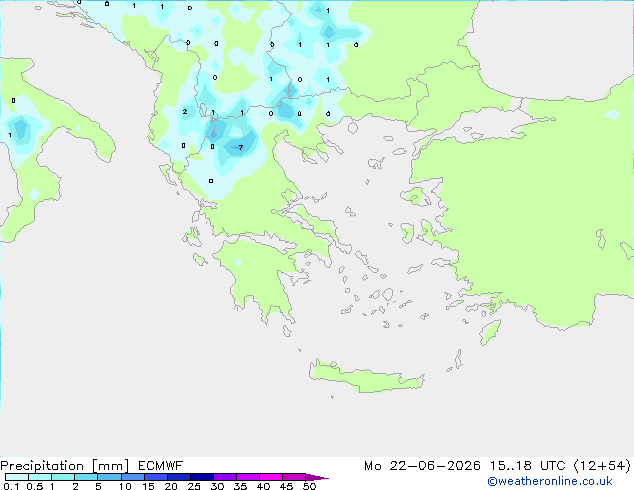634x490 pixels.
Task: Click the '35' legend scale label
Action: coord(240,486)
